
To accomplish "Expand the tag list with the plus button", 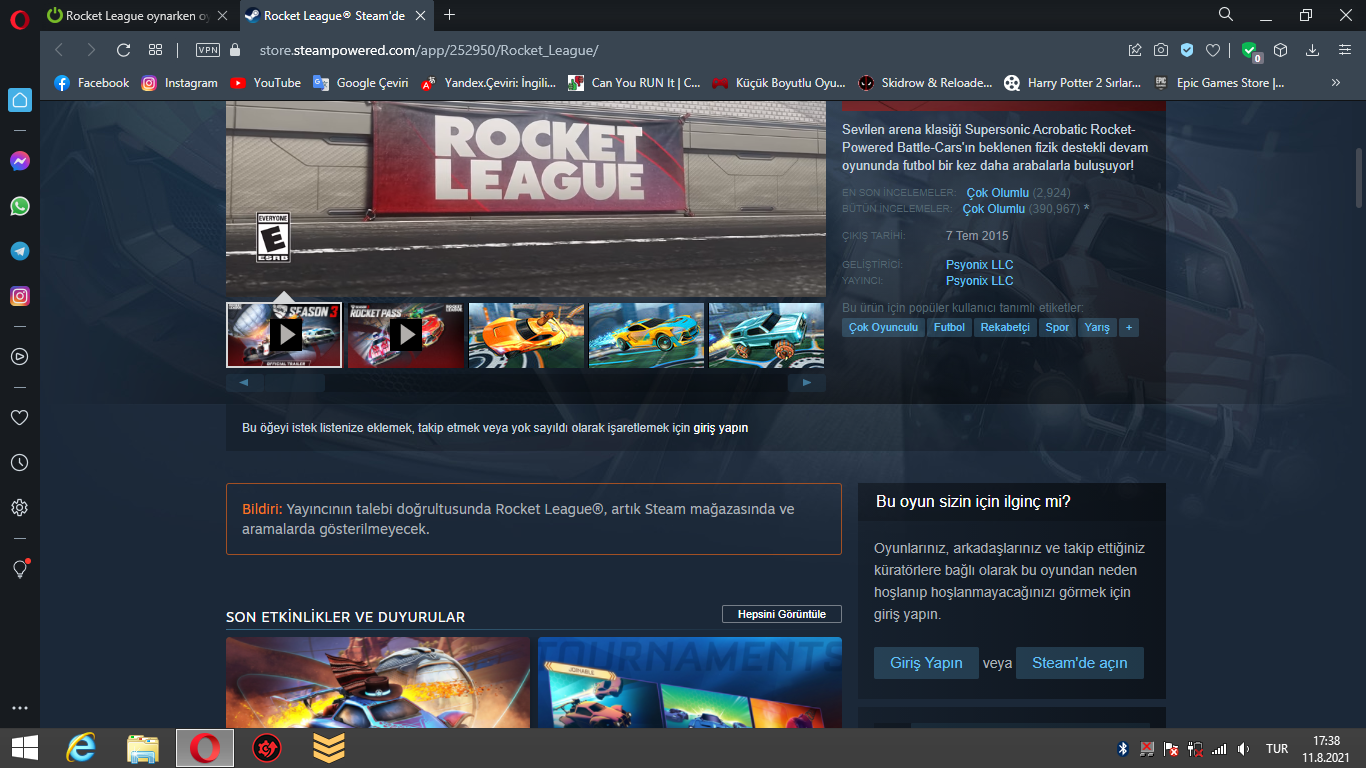I will 1129,327.
